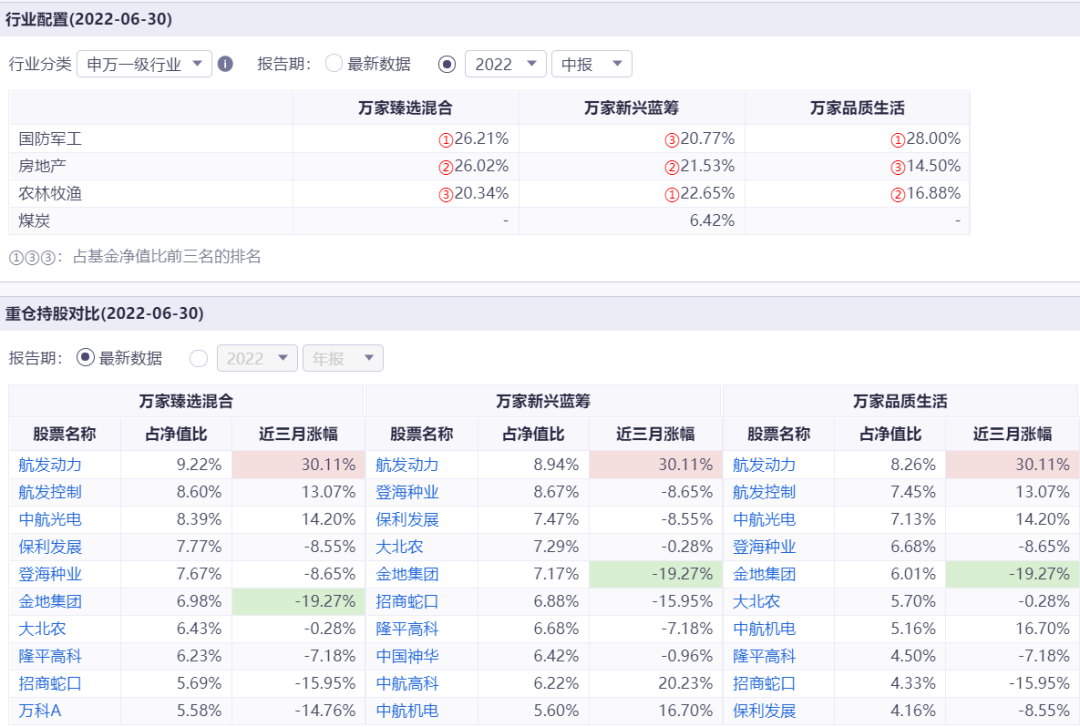The width and height of the screenshot is (1080, 727).
Task: Open 中航机电 link in 万家新兴蓝筹 holdings
Action: [407, 710]
